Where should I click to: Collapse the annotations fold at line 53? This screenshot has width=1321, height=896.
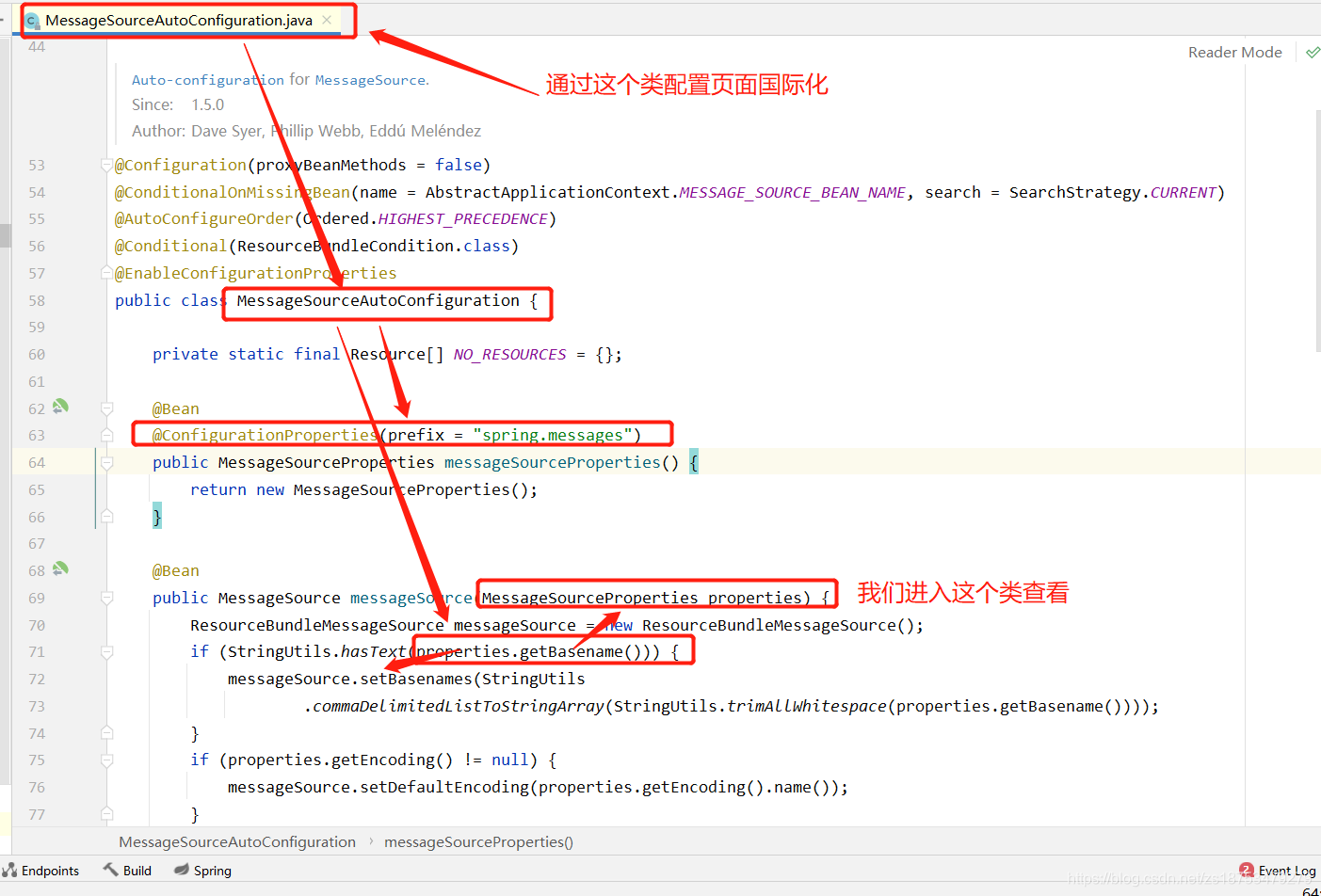pos(106,165)
